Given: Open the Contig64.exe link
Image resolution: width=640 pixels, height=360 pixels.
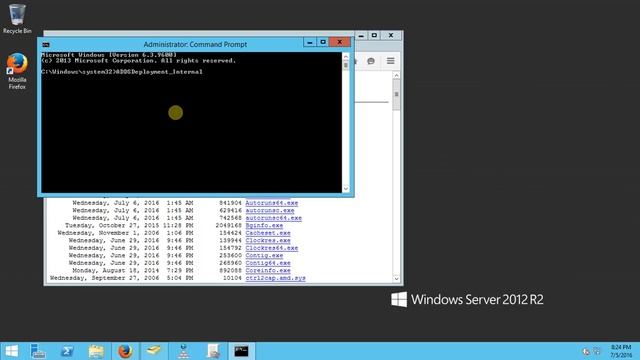Looking at the screenshot, I should click(x=268, y=263).
